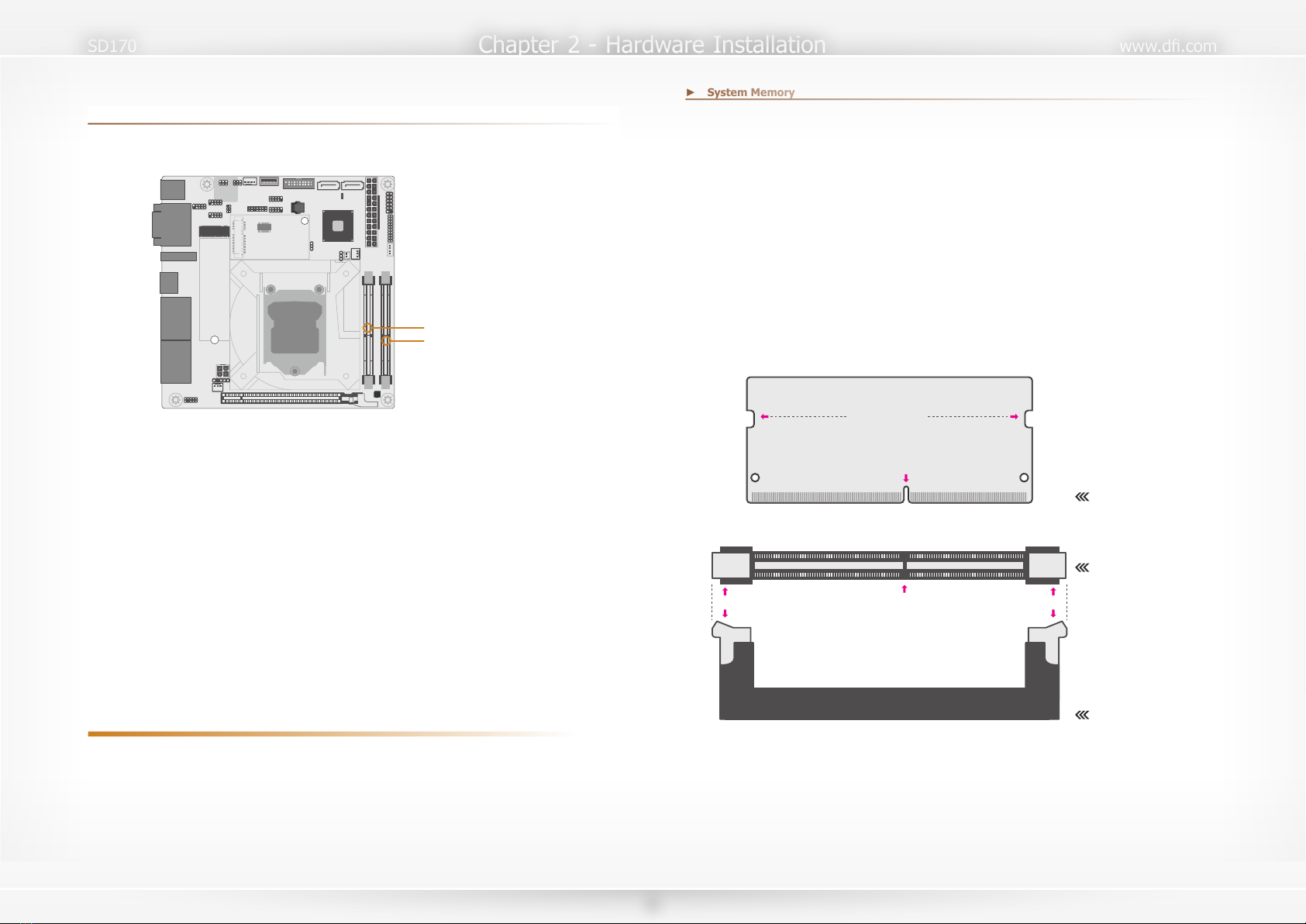Click the chevron icon beside the socket side view
The height and width of the screenshot is (924, 1306).
point(1082,715)
